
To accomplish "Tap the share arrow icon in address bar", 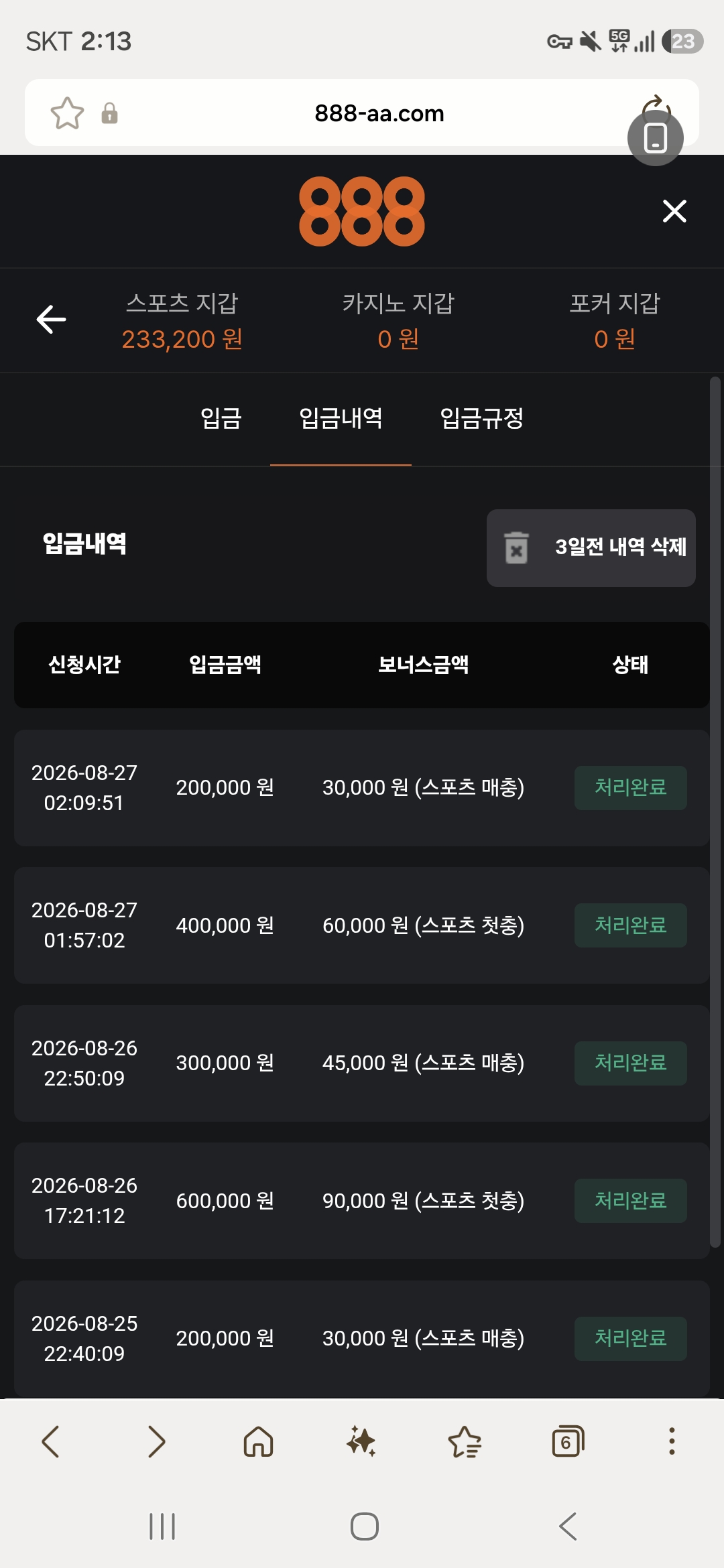I will [x=656, y=105].
